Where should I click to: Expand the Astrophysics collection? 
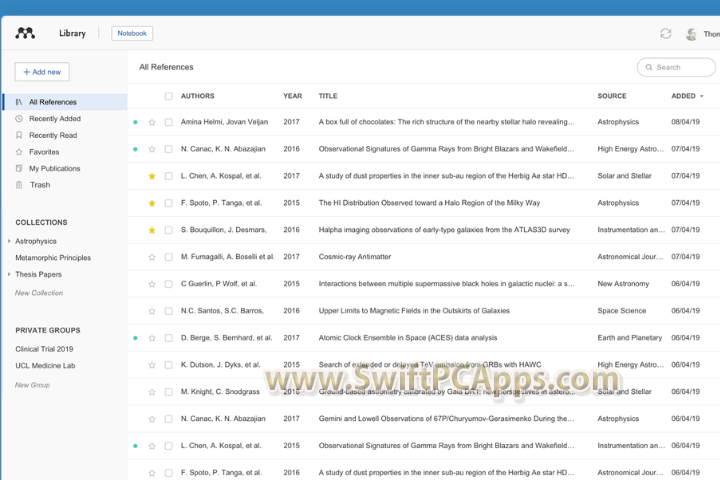(9, 241)
